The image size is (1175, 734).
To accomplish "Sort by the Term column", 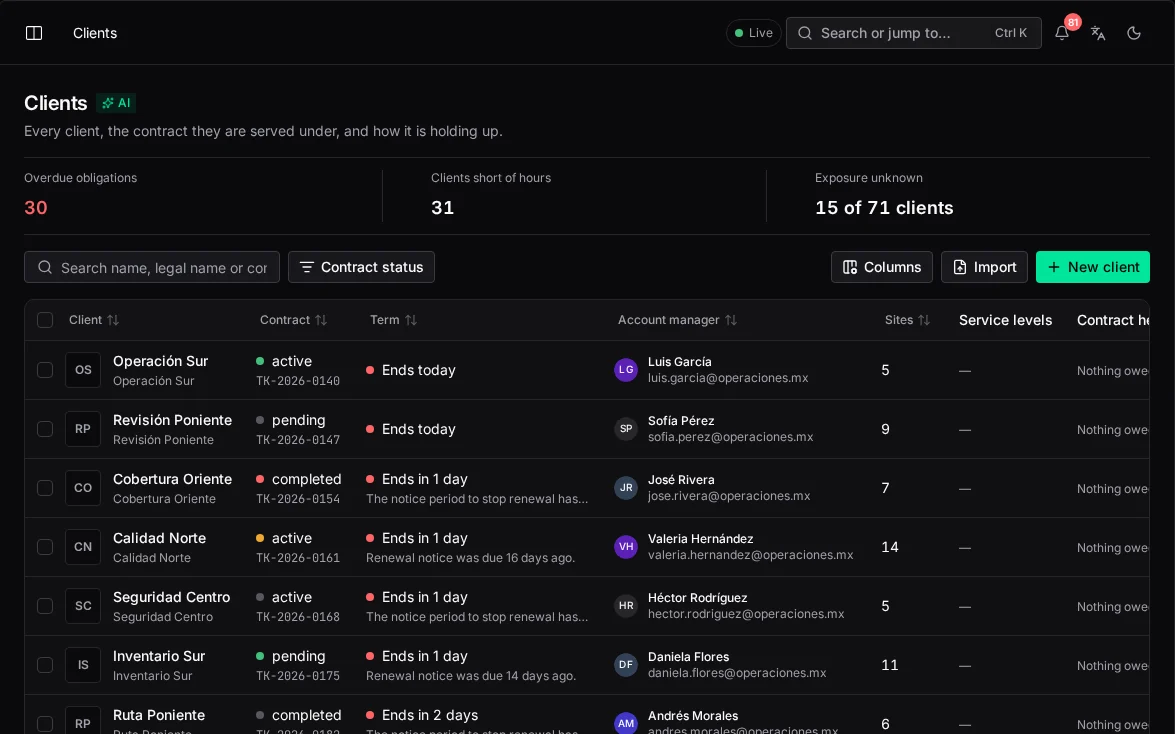I will tap(393, 320).
